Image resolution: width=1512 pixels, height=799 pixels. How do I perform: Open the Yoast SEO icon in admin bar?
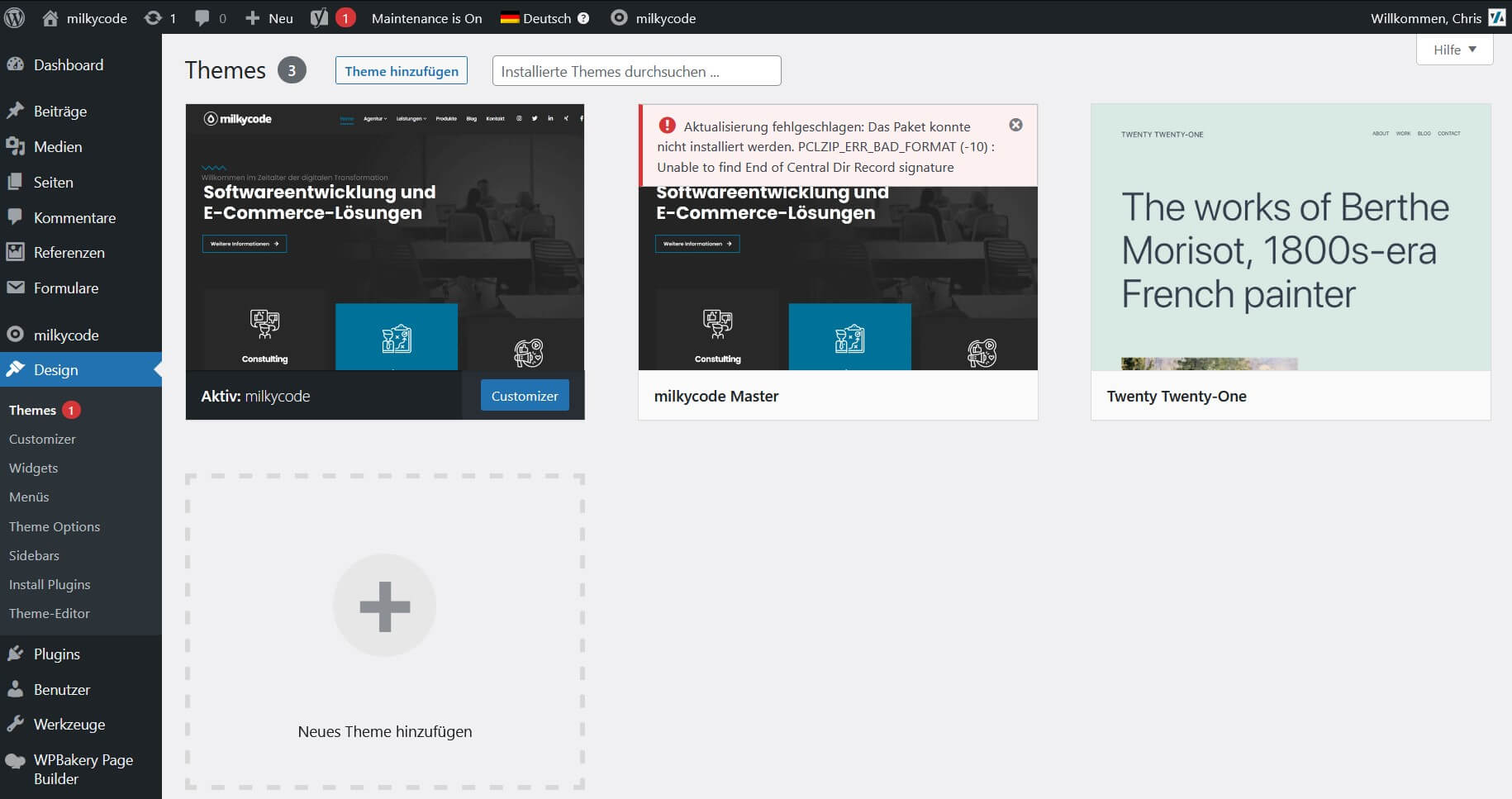click(x=320, y=18)
